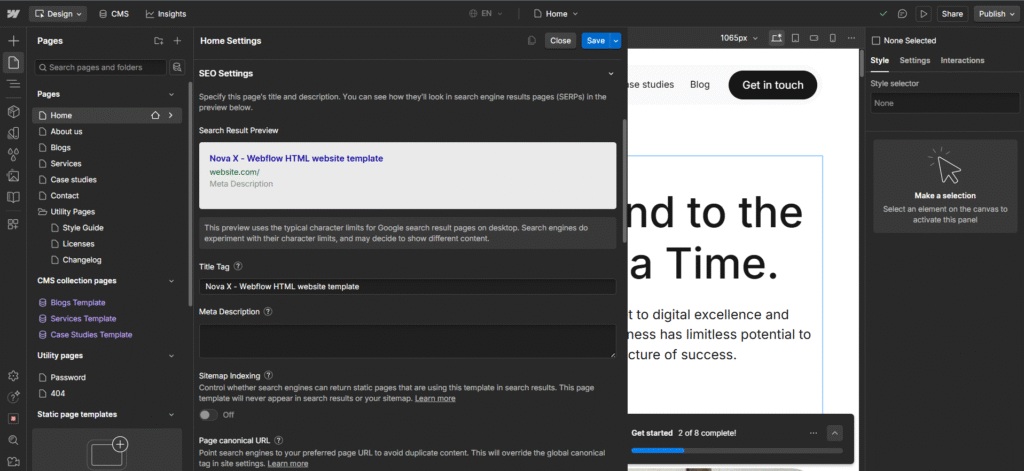Open the Pages panel icon
This screenshot has height=471, width=1024.
[14, 63]
